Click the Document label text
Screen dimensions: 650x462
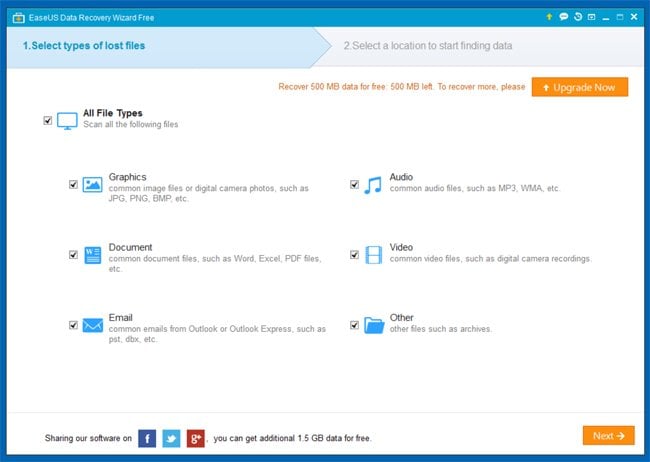[131, 248]
